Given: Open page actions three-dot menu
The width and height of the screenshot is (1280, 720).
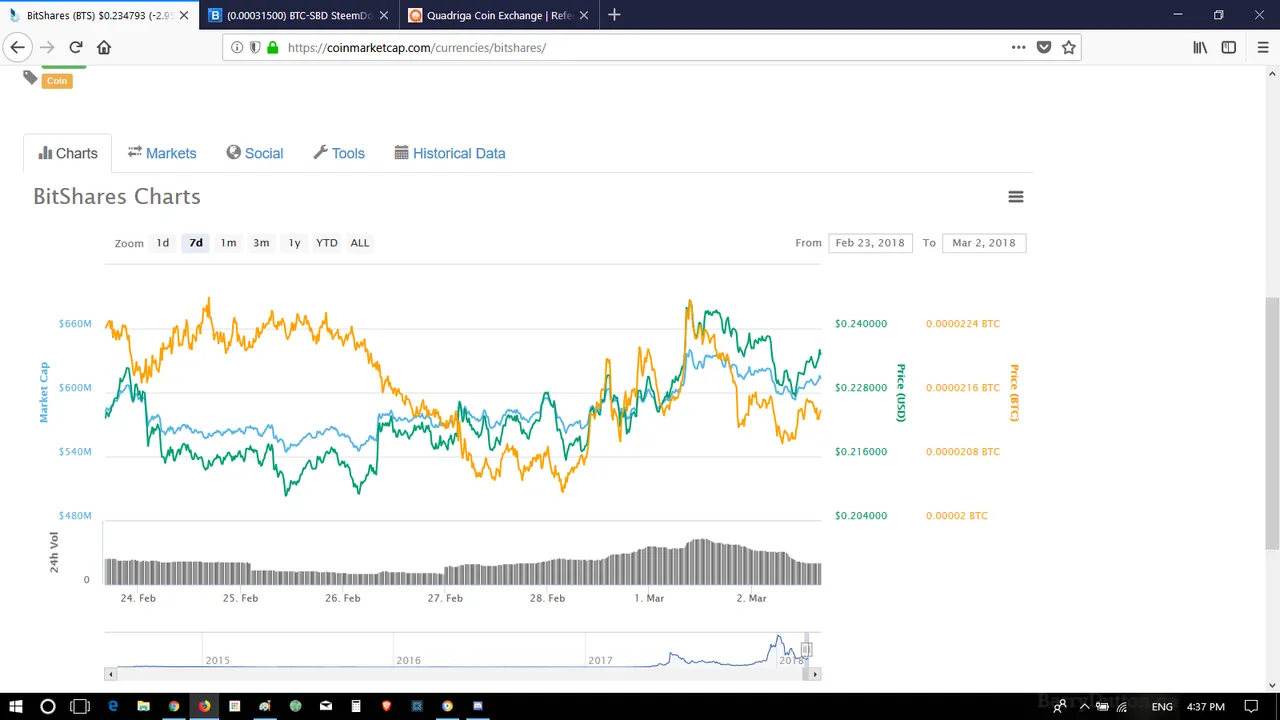Looking at the screenshot, I should [1018, 47].
